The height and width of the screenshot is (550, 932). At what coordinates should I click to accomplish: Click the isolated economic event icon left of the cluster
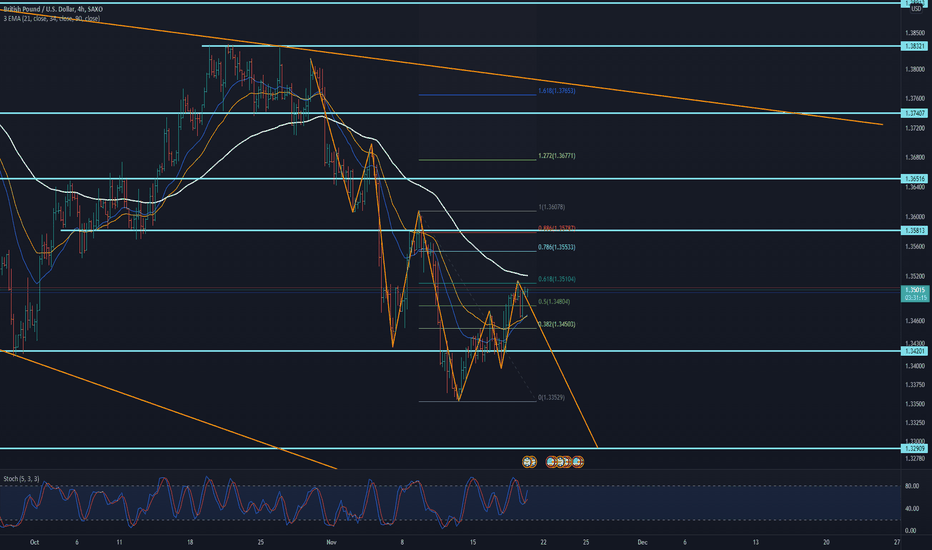pos(529,461)
